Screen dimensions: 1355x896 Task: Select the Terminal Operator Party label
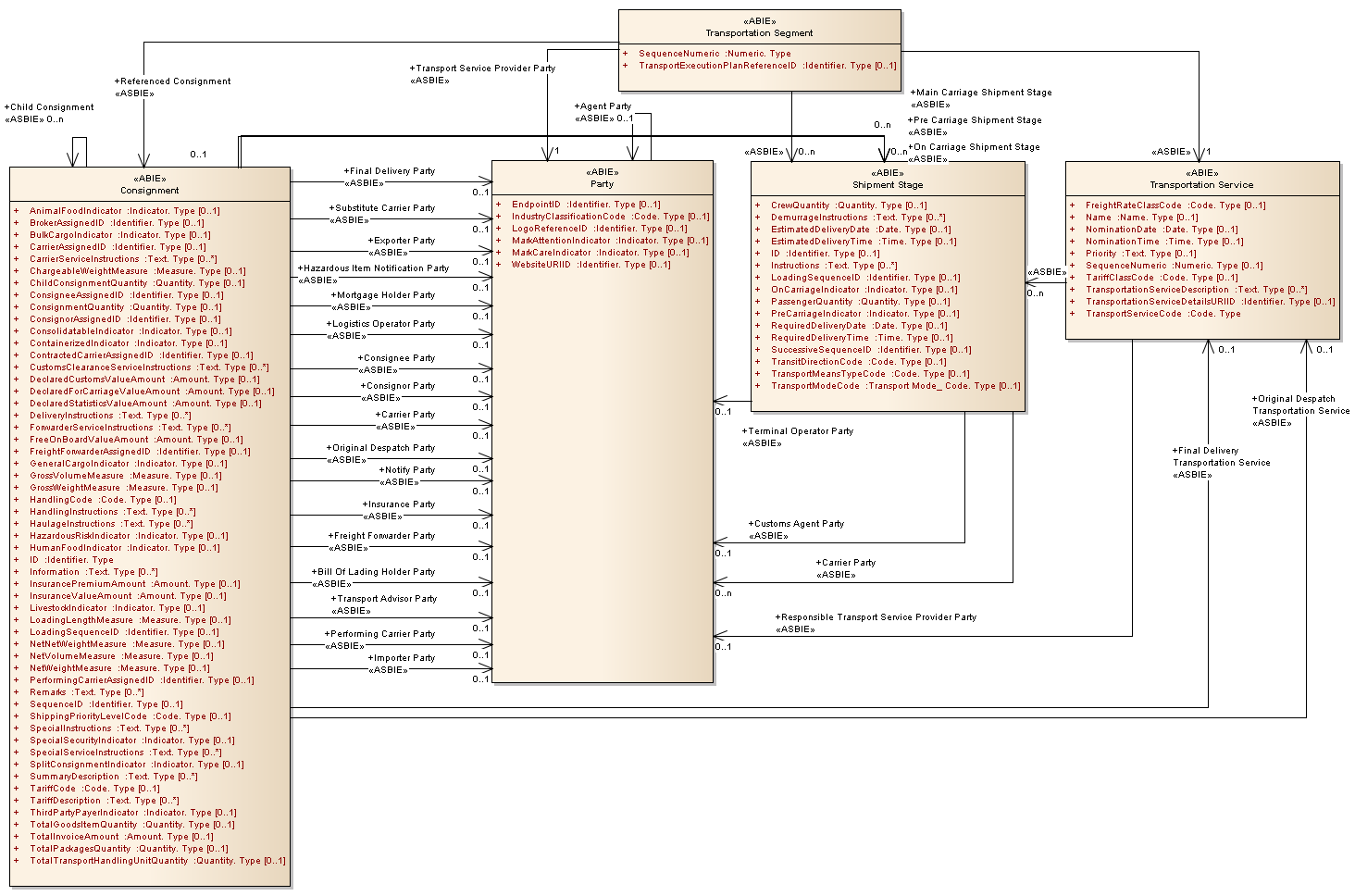[798, 431]
